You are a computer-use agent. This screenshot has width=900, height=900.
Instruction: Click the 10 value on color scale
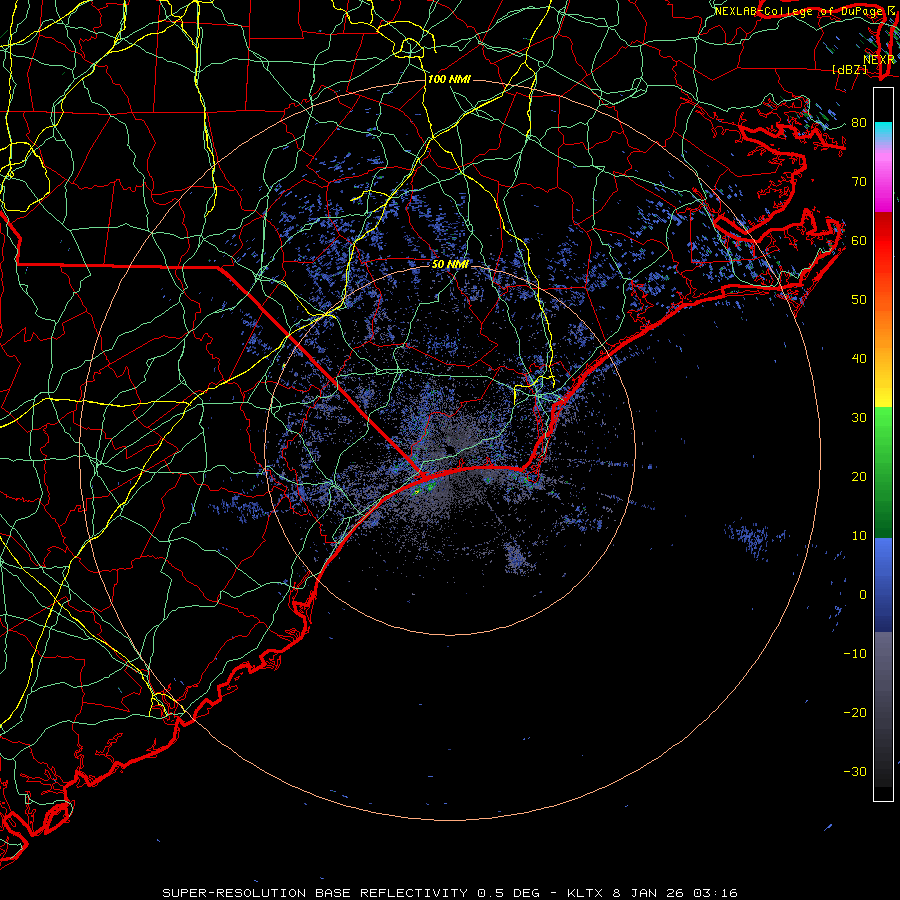coord(859,536)
